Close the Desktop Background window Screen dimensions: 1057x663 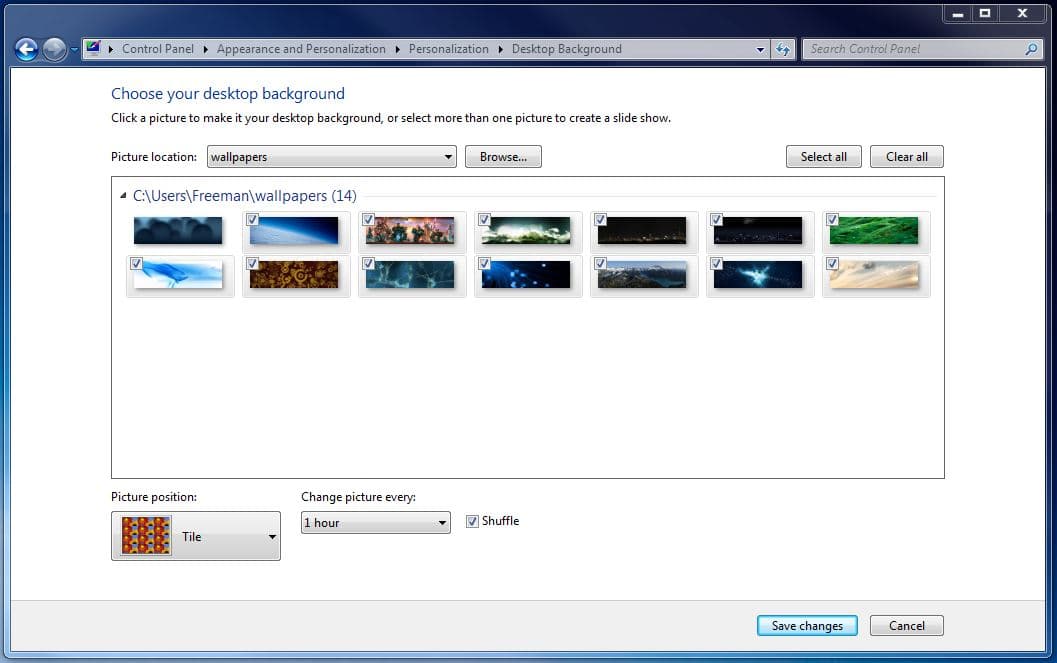point(1022,13)
